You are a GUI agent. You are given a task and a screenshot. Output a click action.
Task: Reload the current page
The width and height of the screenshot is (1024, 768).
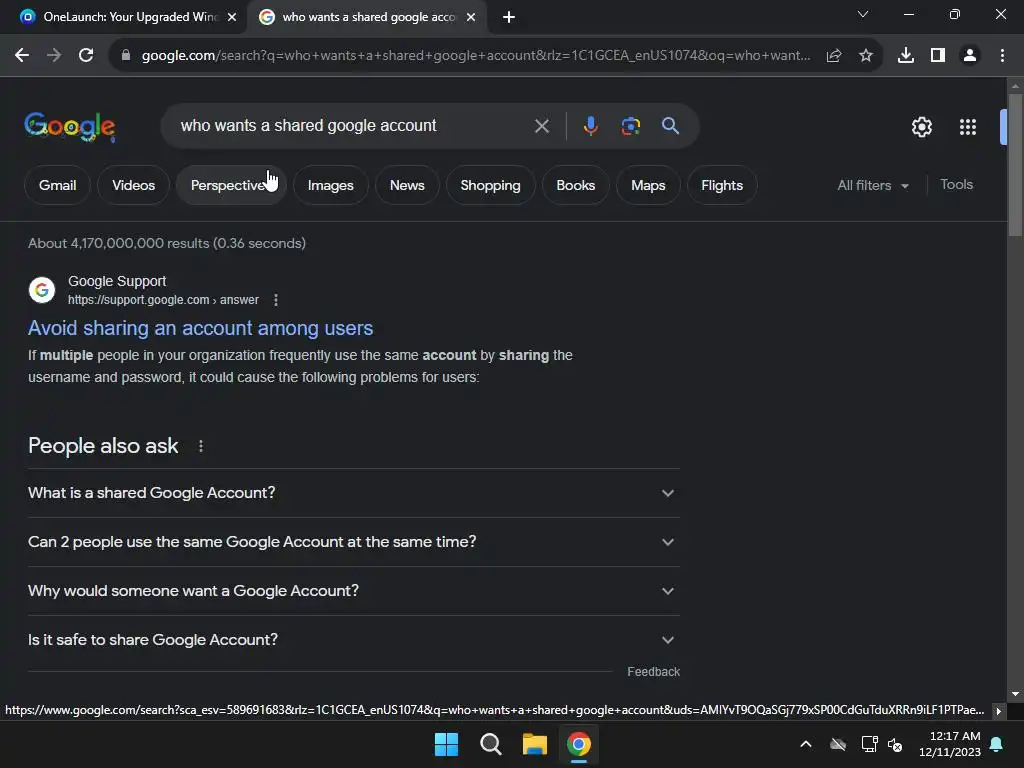[86, 56]
